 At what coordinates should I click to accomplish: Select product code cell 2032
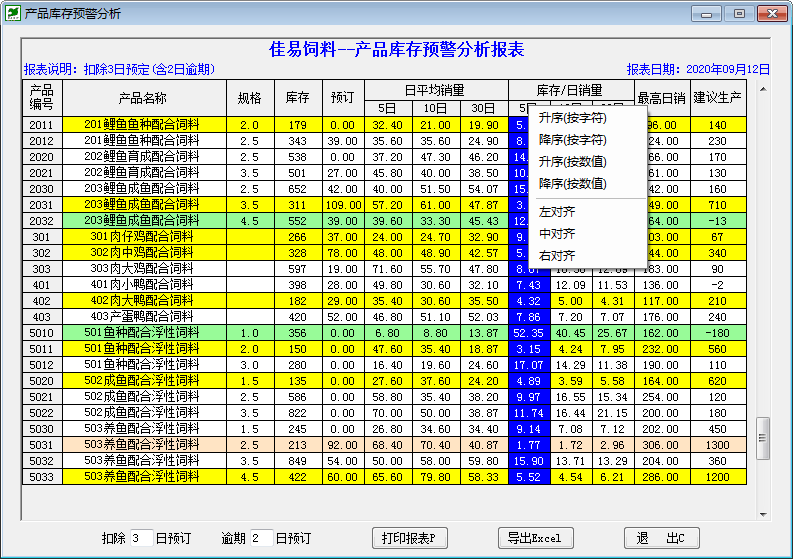pyautogui.click(x=42, y=221)
